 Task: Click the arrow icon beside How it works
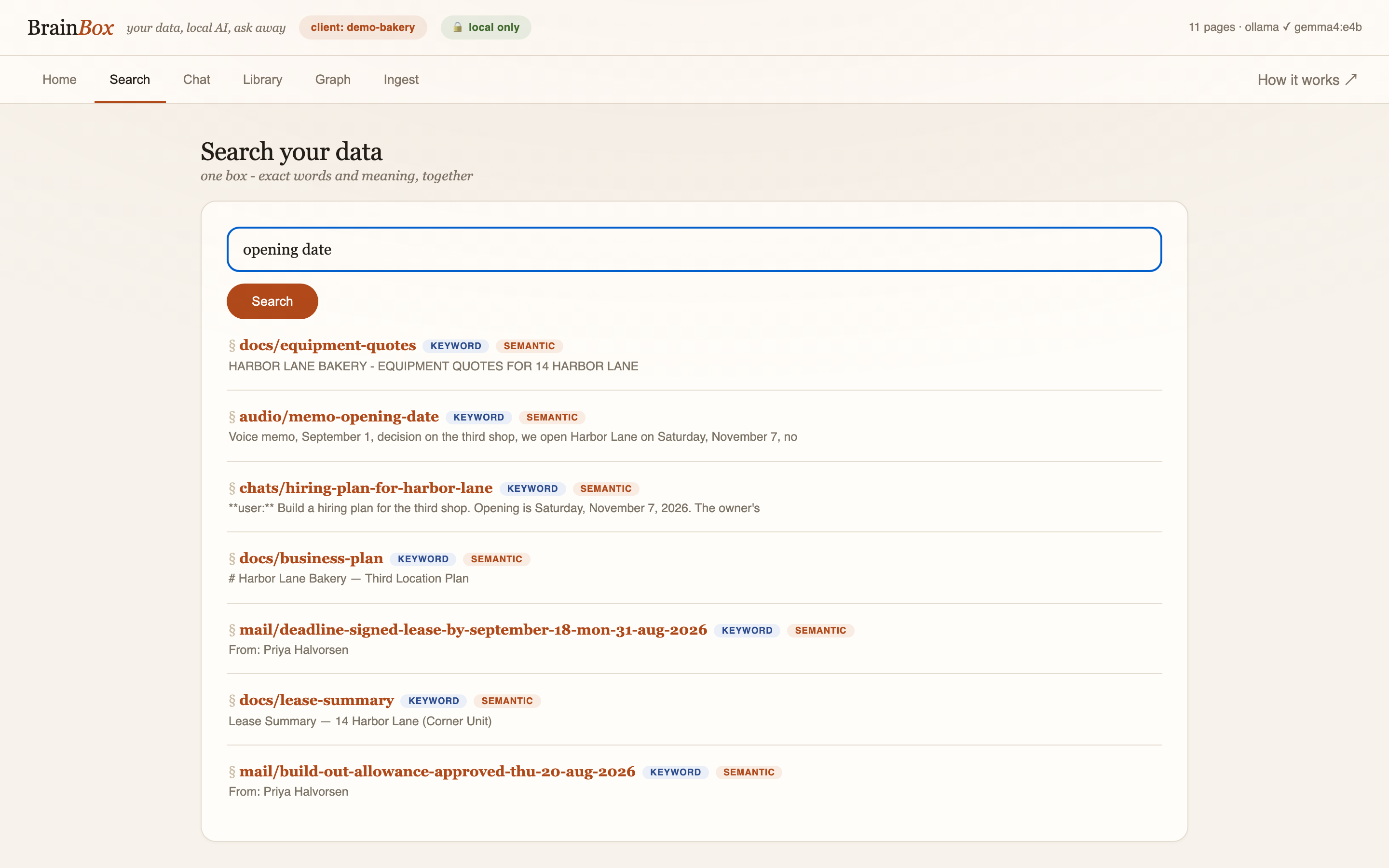point(1351,79)
